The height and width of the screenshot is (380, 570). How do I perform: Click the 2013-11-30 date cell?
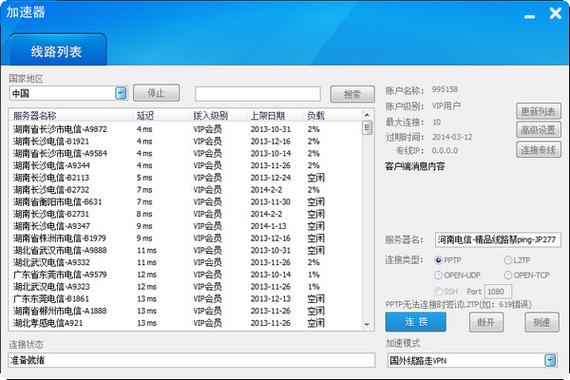pos(270,202)
